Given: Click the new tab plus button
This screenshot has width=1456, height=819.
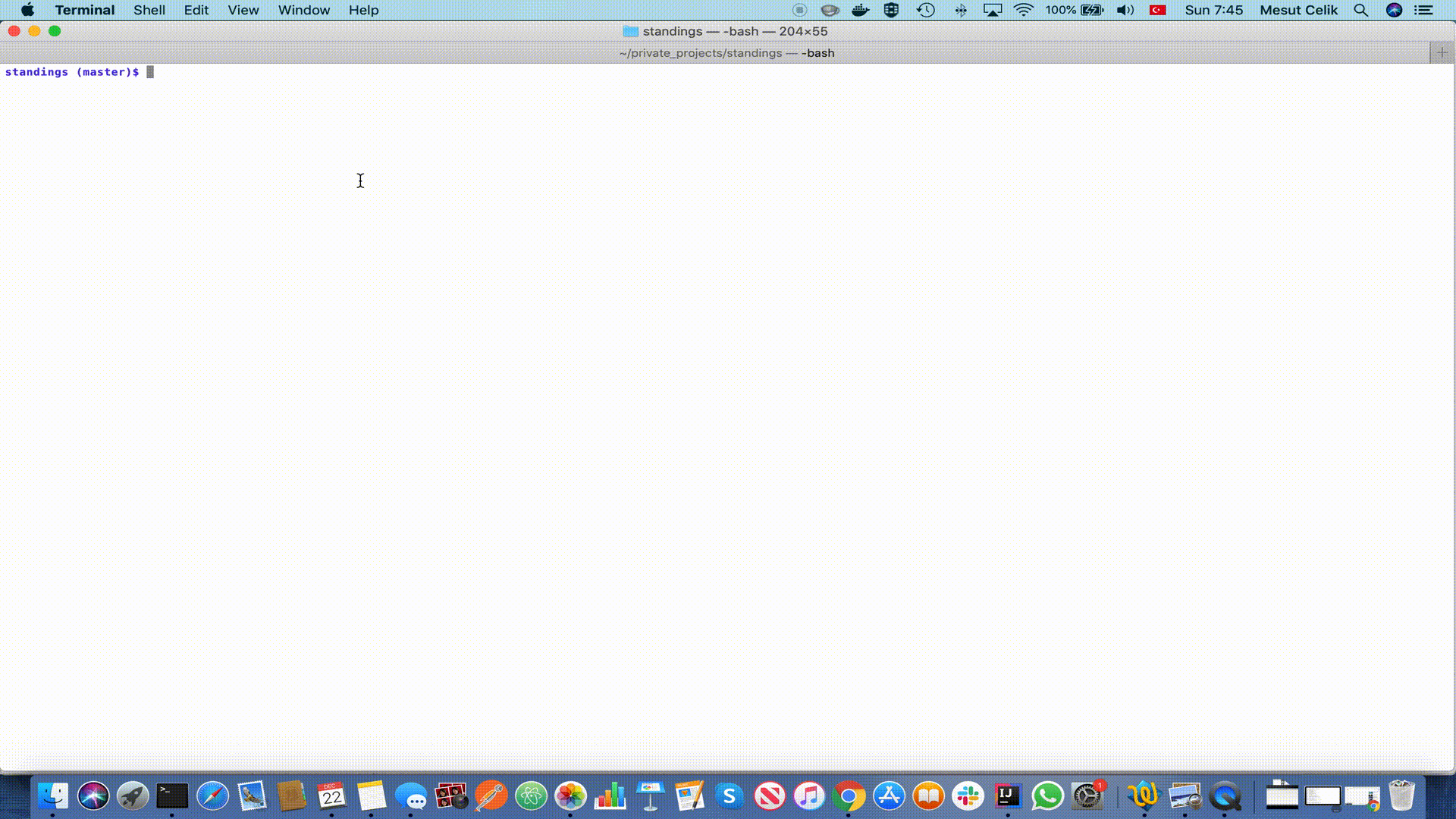Looking at the screenshot, I should coord(1442,52).
